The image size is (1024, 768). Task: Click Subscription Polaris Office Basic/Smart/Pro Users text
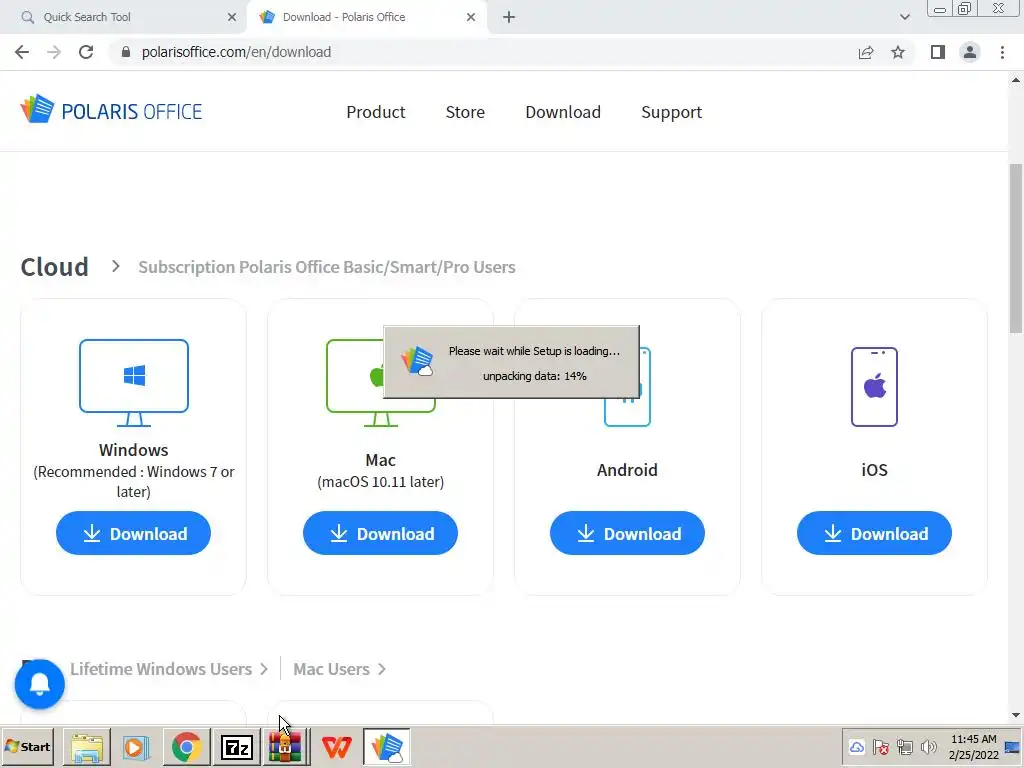pos(327,267)
